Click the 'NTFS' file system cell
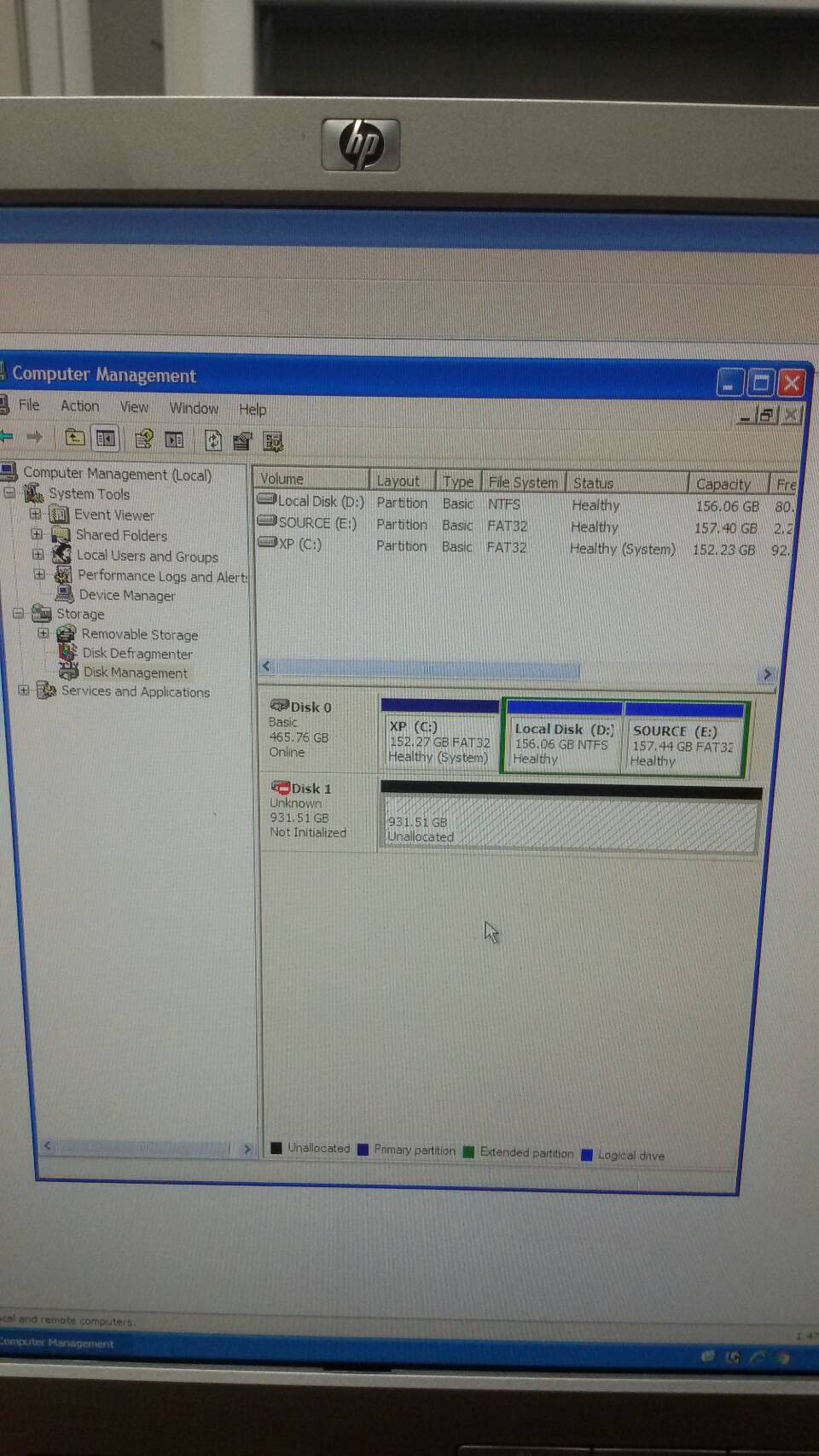 (x=503, y=504)
